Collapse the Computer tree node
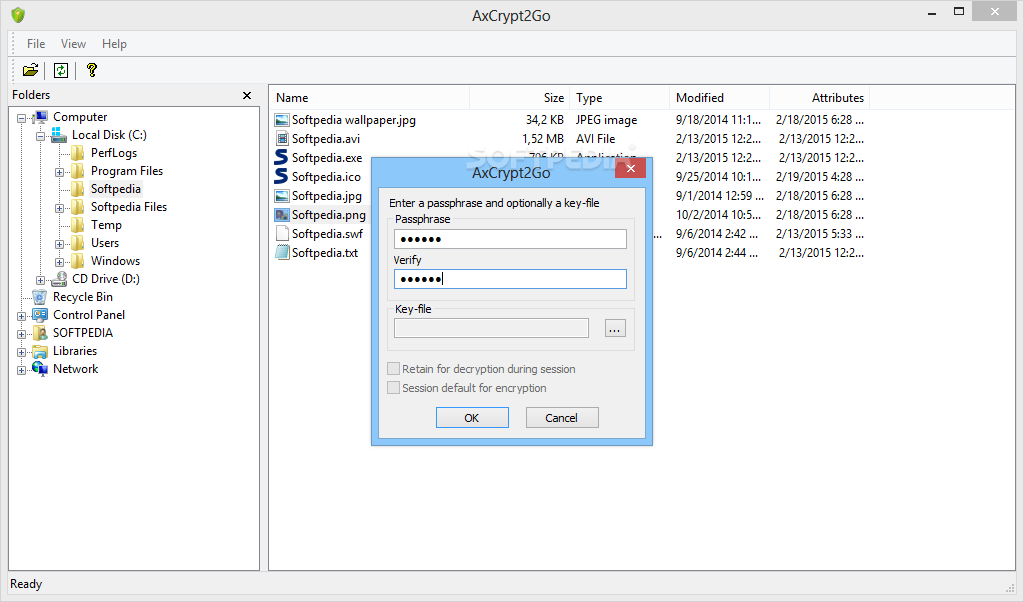This screenshot has width=1024, height=602. [x=22, y=118]
